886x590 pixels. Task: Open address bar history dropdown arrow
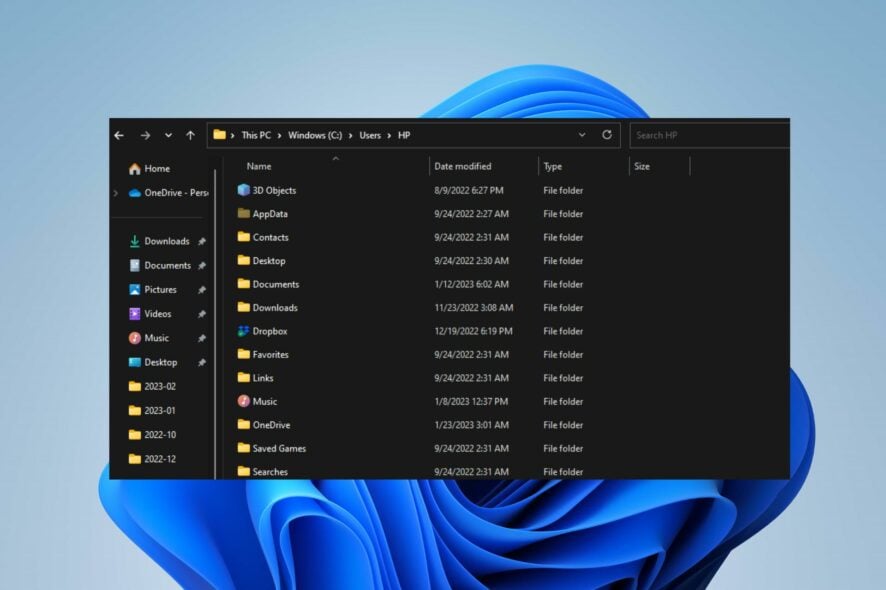[582, 135]
